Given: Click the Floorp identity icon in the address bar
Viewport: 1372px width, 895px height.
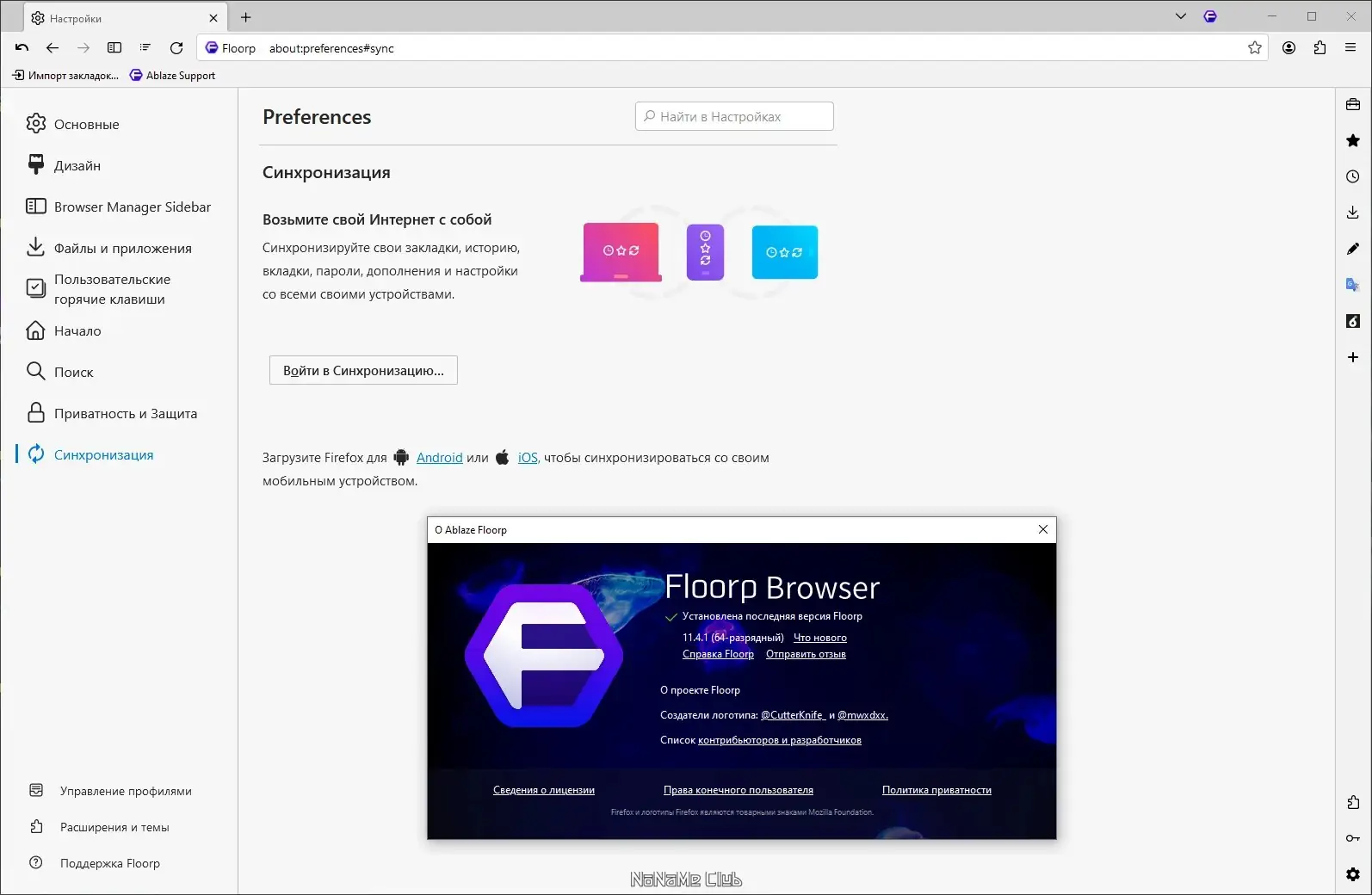Looking at the screenshot, I should 212,48.
